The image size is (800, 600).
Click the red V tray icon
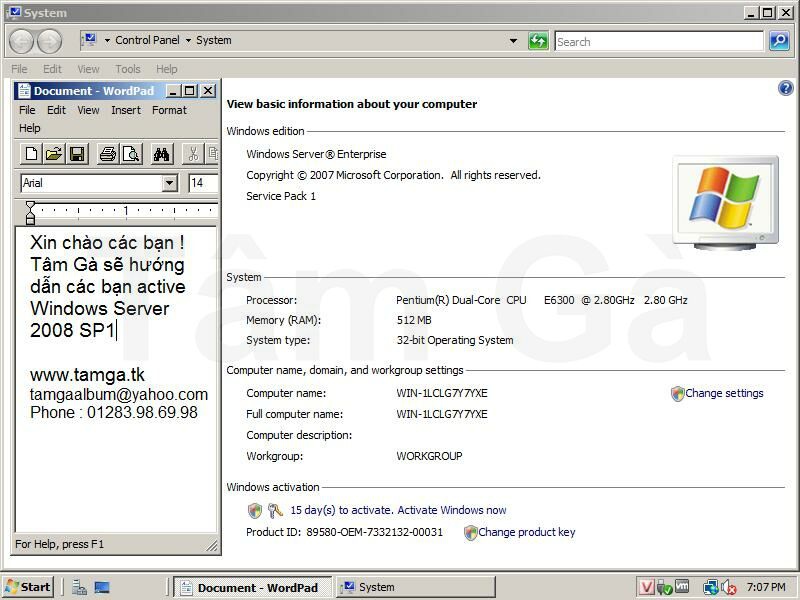coord(646,587)
